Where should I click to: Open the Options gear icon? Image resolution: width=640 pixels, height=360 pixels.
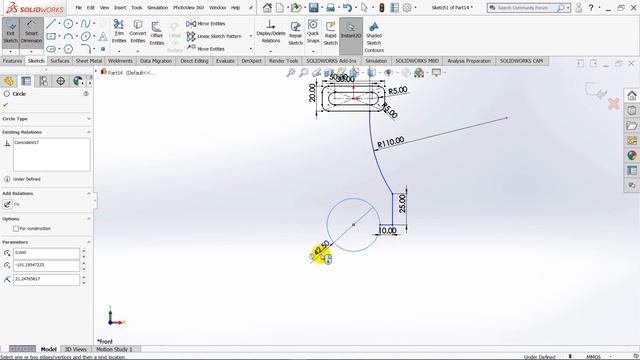pyautogui.click(x=407, y=7)
